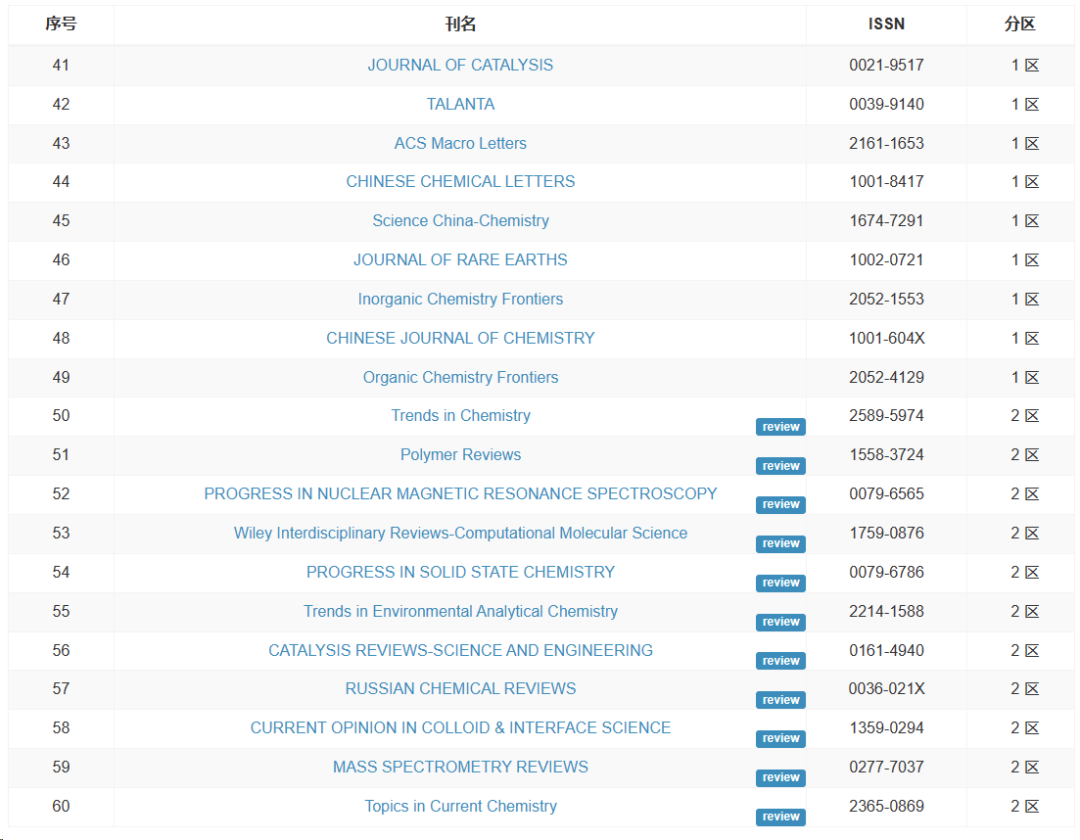The height and width of the screenshot is (840, 1080).
Task: Open Wiley Interdisciplinary Reviews-Computational Molecular Science
Action: tap(460, 533)
